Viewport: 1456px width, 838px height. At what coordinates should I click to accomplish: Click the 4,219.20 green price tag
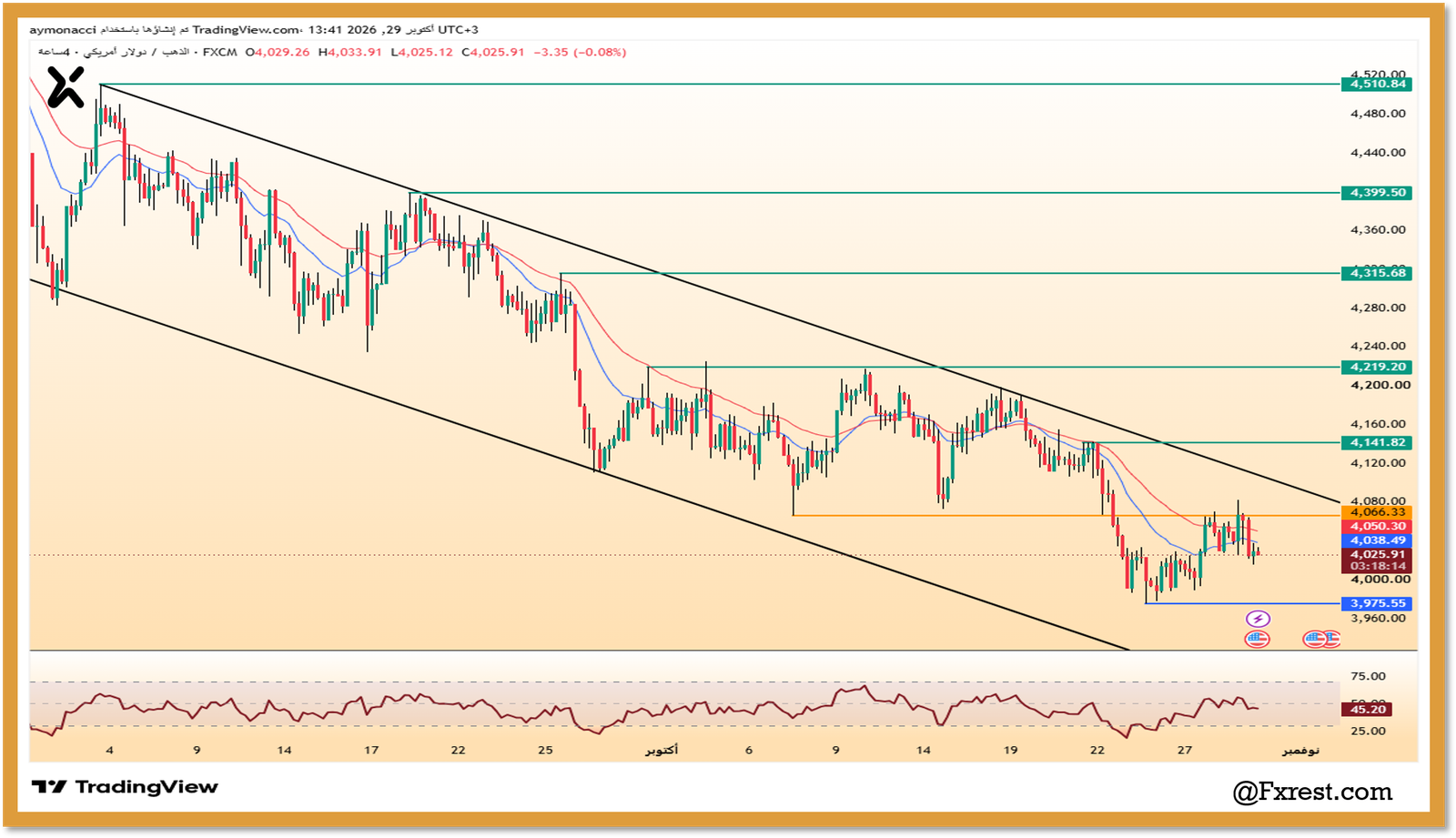pos(1377,368)
